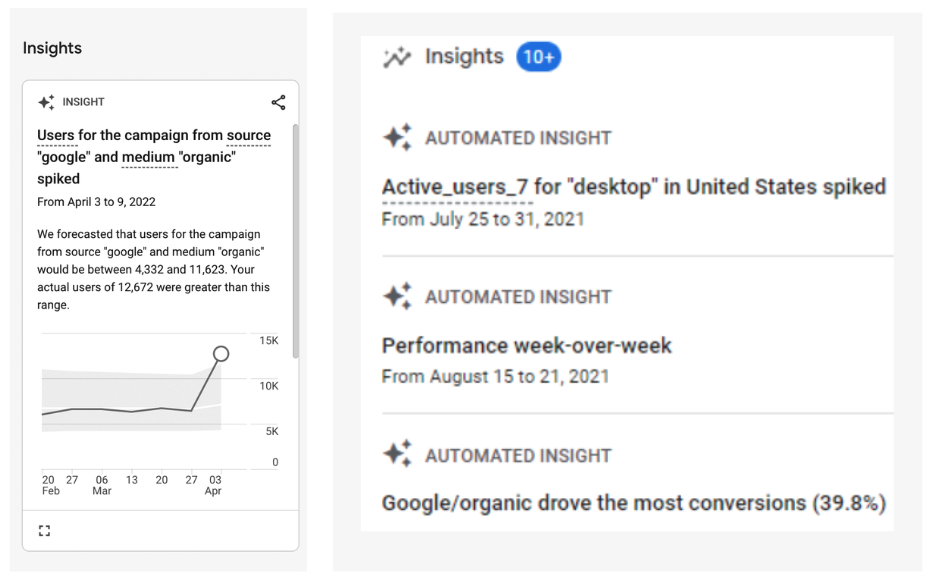Click the sparkle icon above Performance week-over-week
Viewport: 933px width, 580px height.
[x=397, y=296]
